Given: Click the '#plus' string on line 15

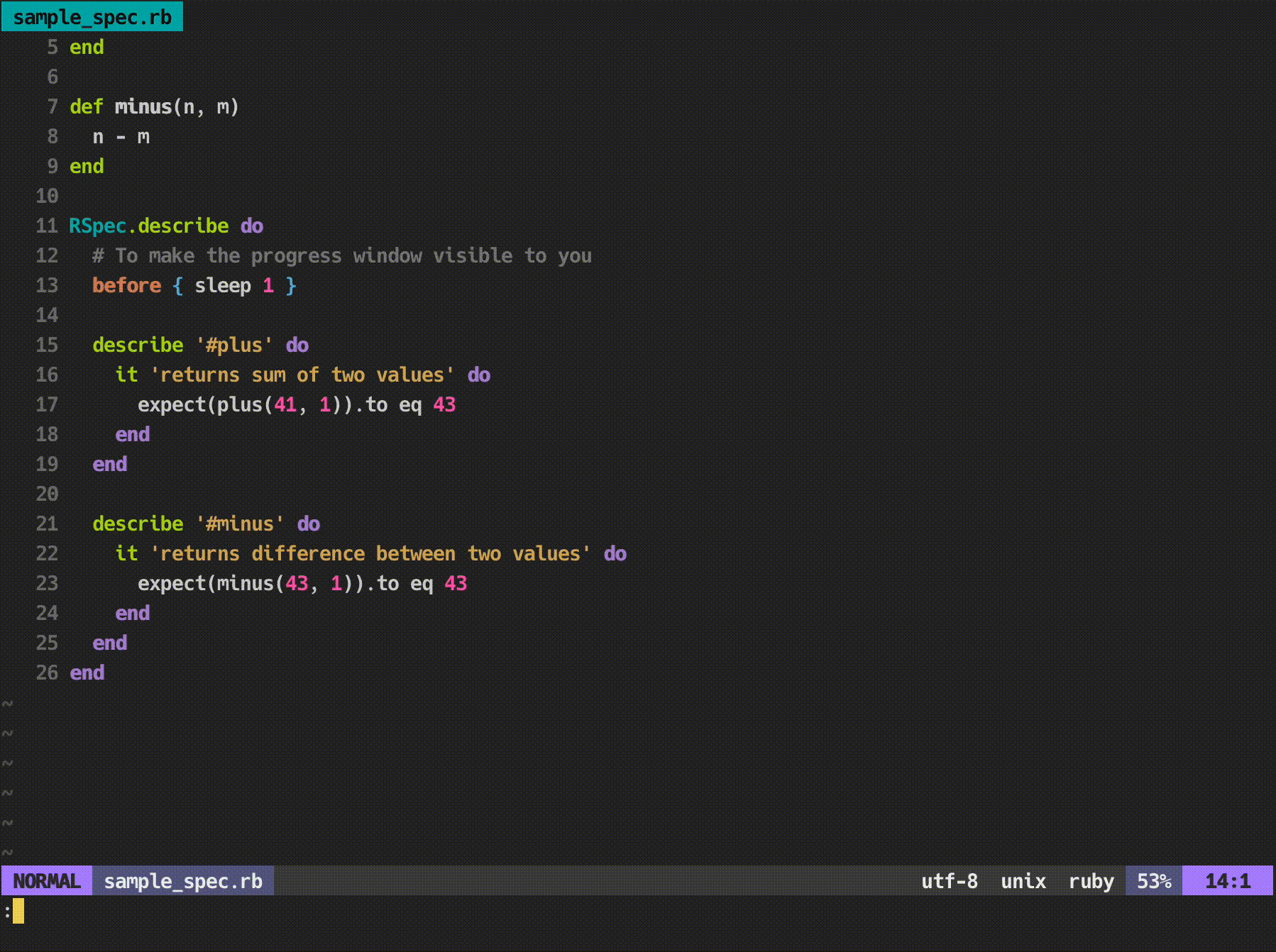Looking at the screenshot, I should (234, 345).
